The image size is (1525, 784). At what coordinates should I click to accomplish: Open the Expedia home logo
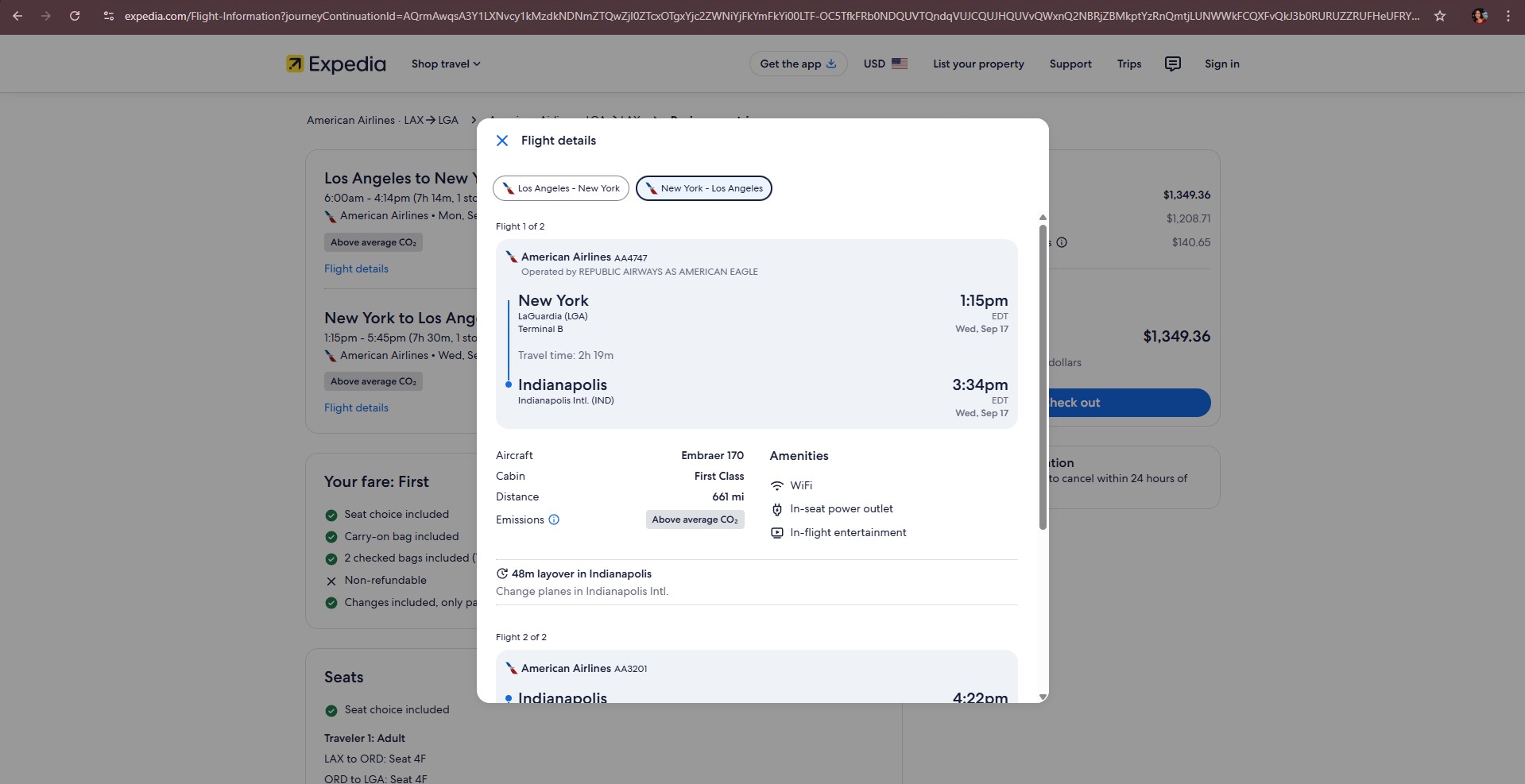336,64
